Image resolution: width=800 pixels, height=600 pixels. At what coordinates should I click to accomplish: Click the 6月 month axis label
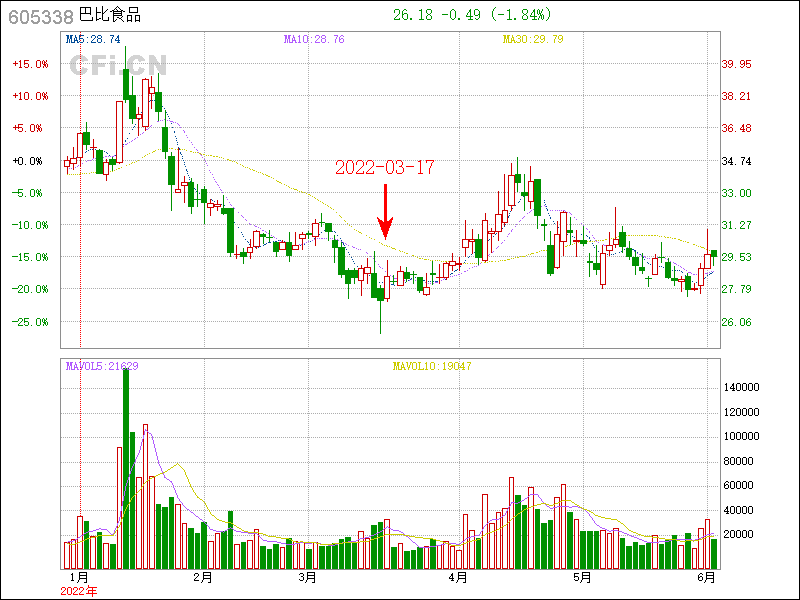pos(706,577)
